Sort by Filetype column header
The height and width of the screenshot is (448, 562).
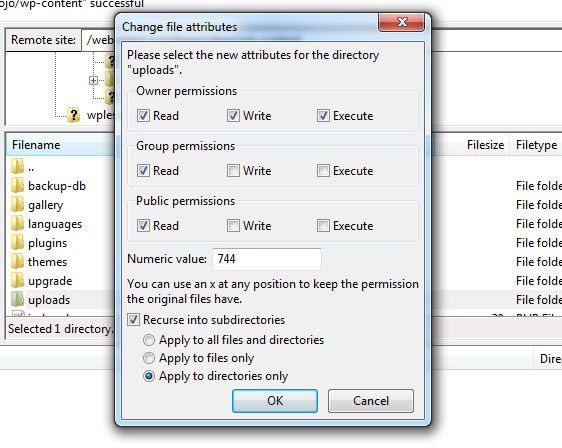pyautogui.click(x=536, y=145)
